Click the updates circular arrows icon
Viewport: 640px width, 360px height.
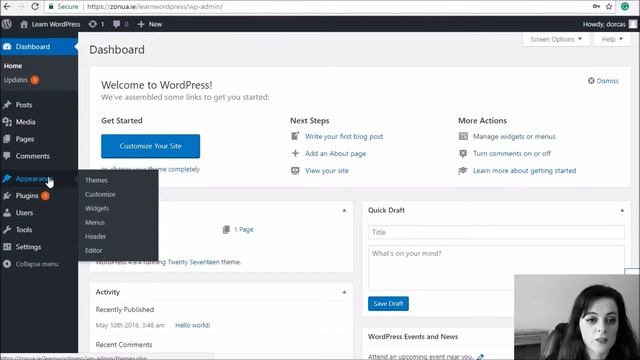click(x=93, y=24)
